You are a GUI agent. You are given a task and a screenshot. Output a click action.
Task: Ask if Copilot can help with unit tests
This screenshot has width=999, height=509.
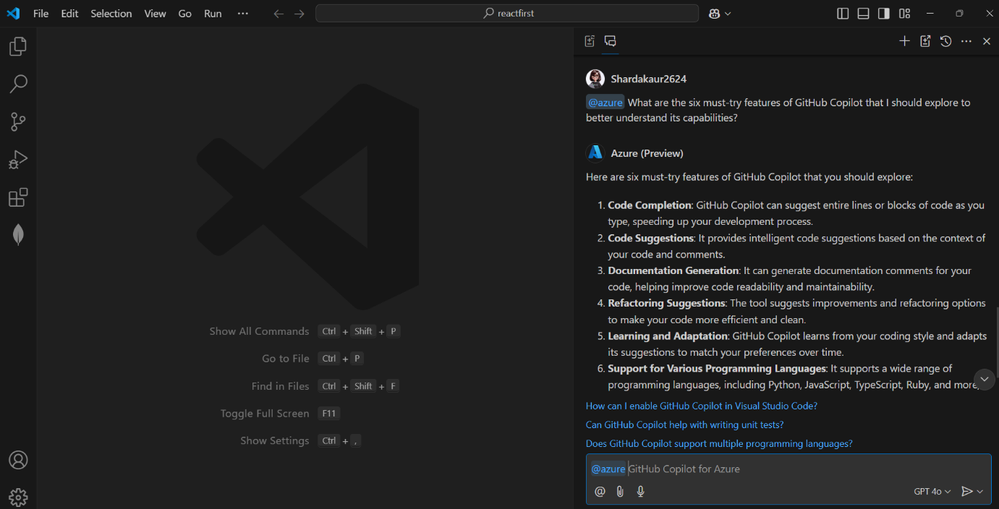(684, 424)
